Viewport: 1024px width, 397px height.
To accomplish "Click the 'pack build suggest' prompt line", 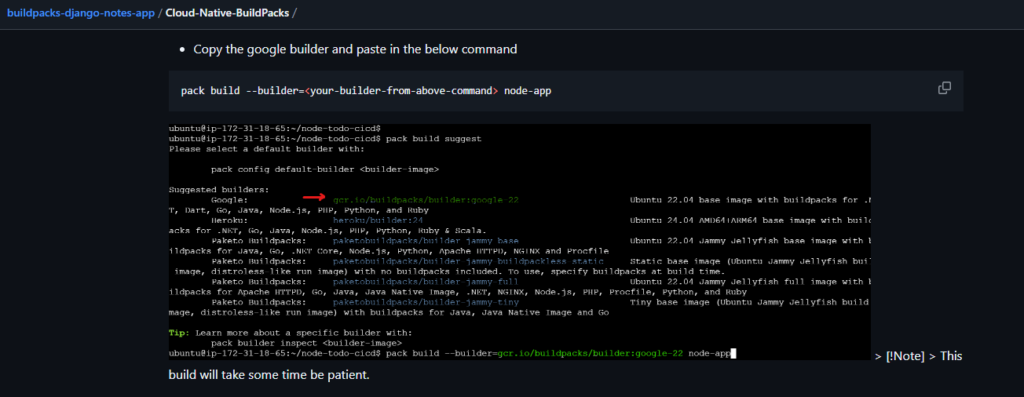I will pos(325,138).
